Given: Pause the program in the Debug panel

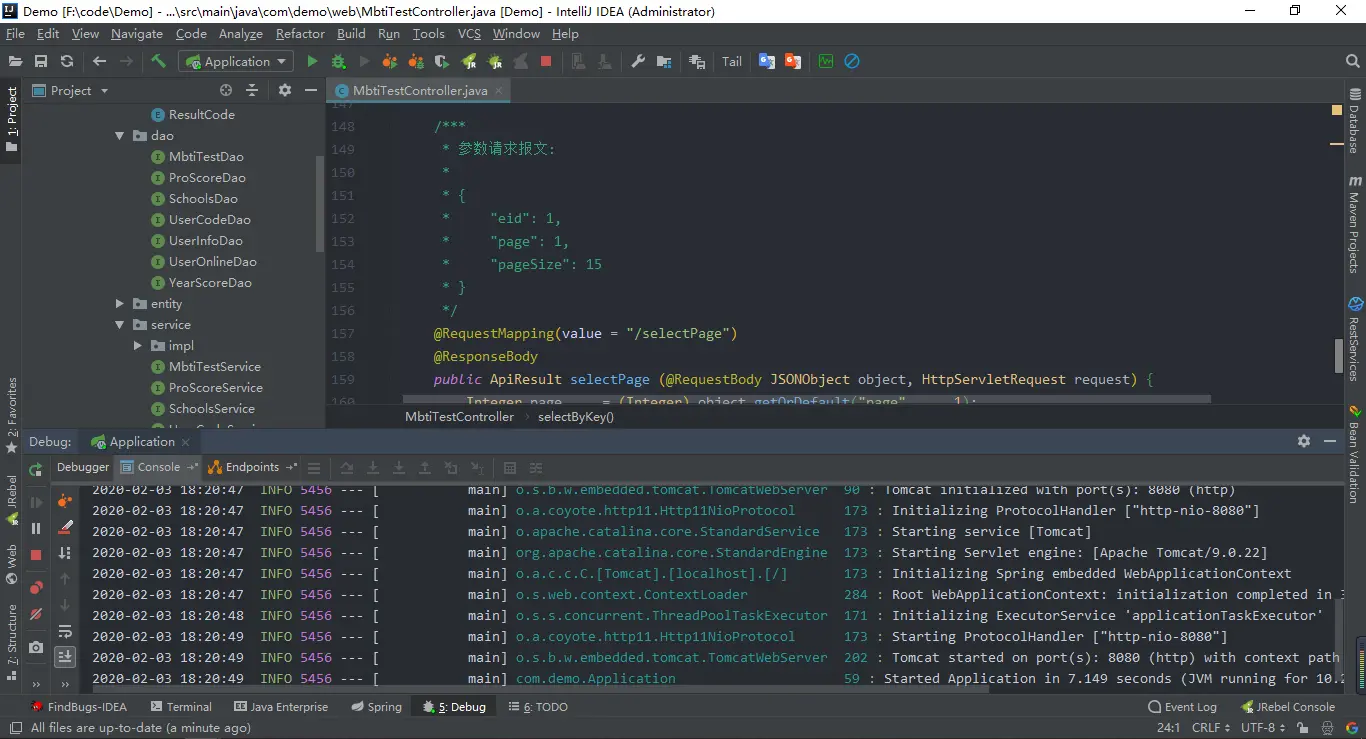Looking at the screenshot, I should pos(36,528).
